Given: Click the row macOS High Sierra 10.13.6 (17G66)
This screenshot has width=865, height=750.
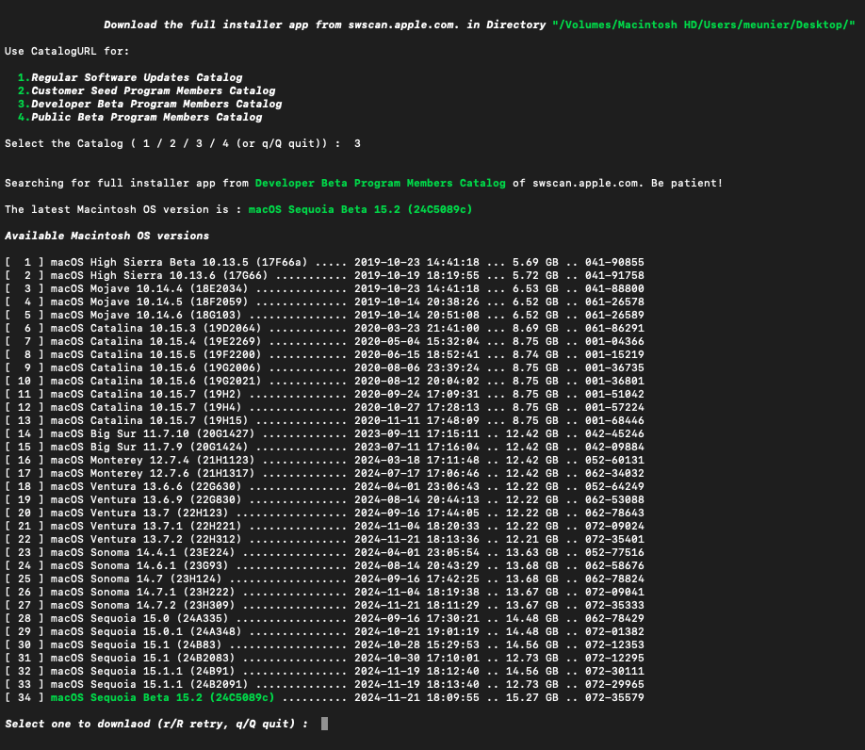Looking at the screenshot, I should click(324, 276).
